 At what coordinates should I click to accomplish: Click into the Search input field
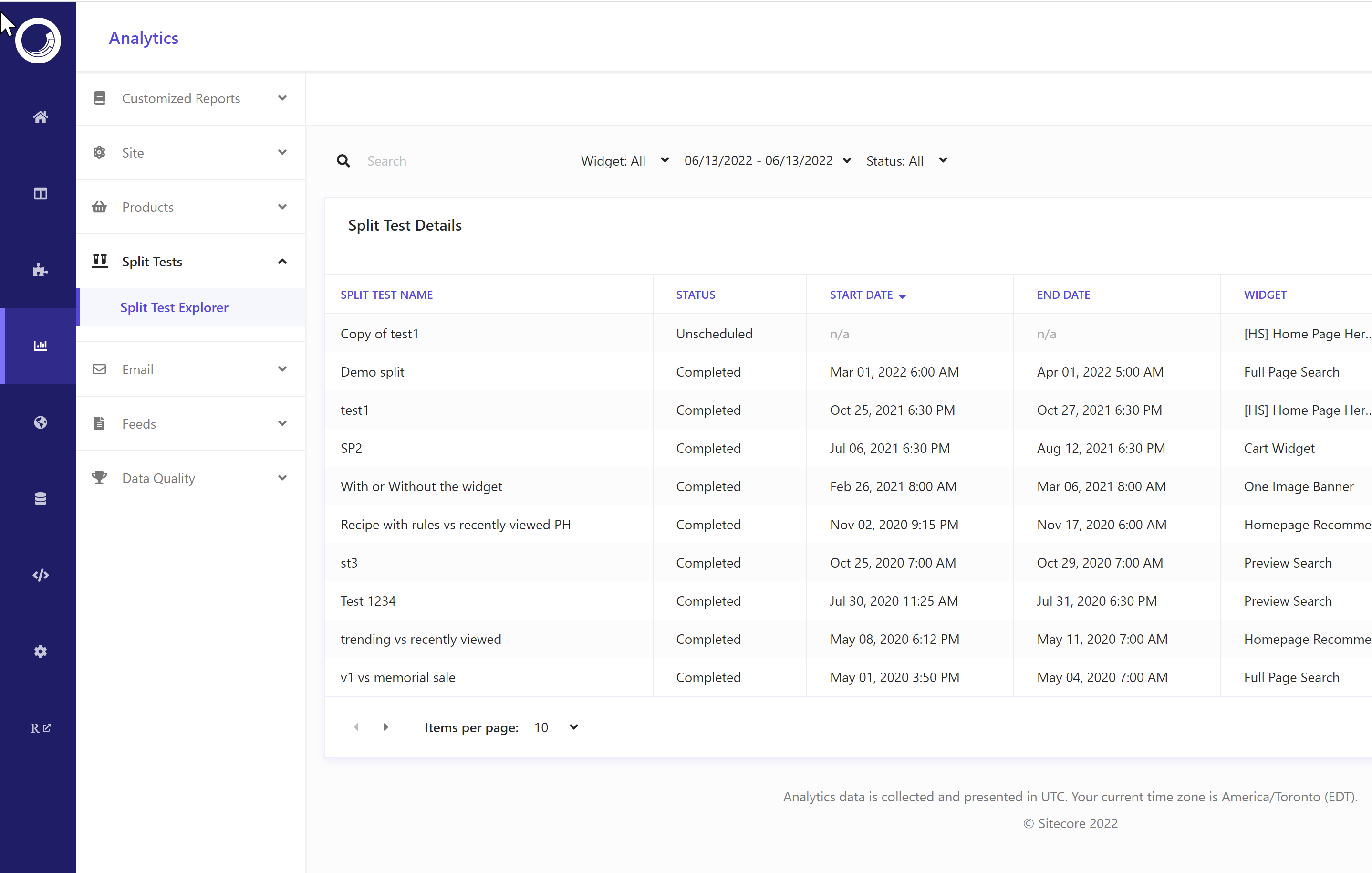(x=456, y=161)
